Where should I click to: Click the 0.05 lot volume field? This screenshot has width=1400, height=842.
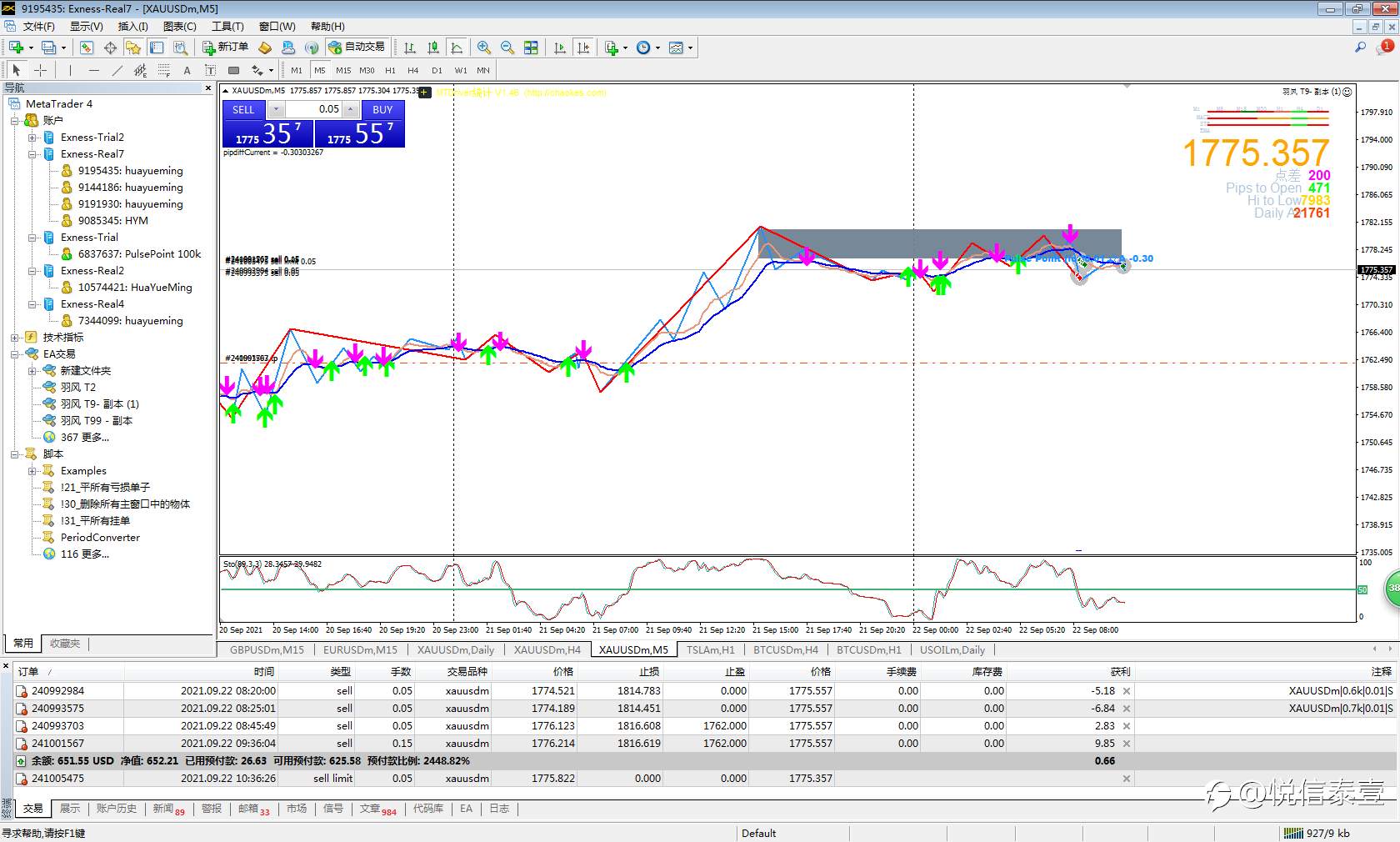[x=314, y=109]
